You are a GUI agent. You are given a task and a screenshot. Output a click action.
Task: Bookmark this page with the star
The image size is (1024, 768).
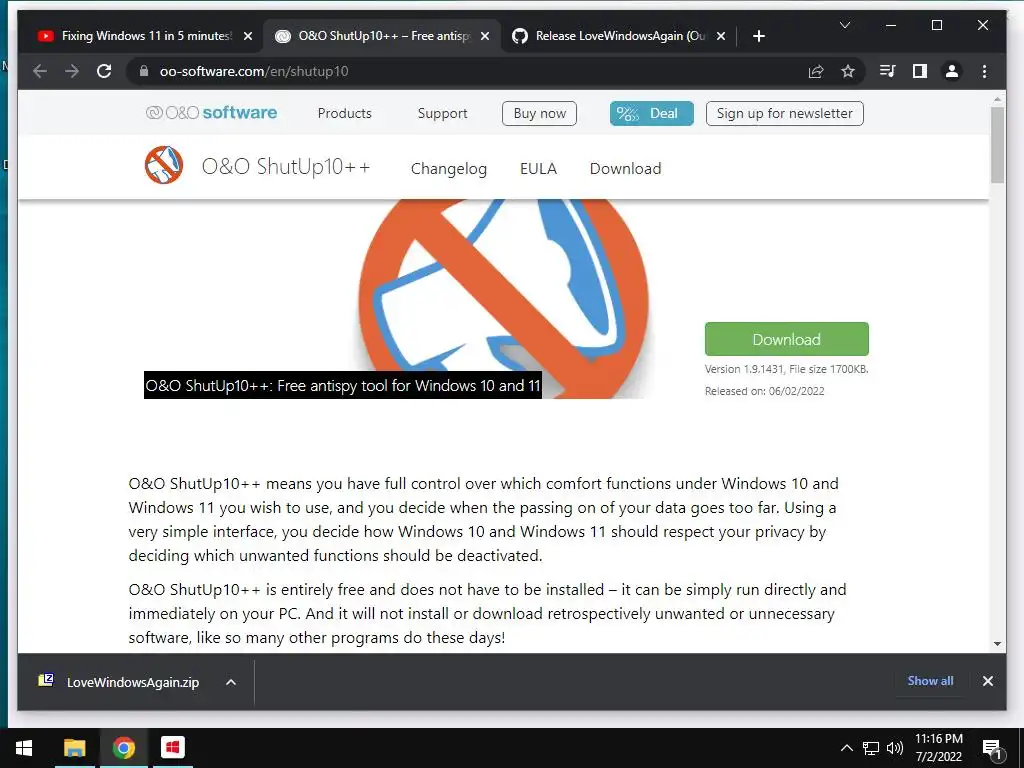(x=848, y=71)
